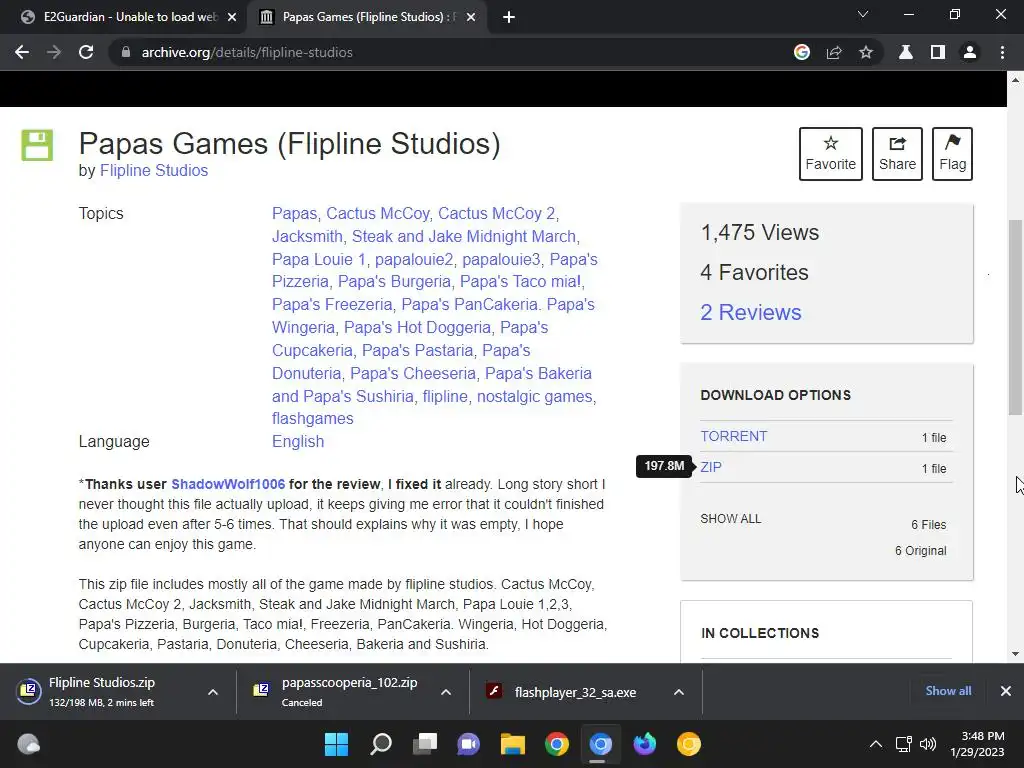The width and height of the screenshot is (1024, 768).
Task: Click the scrollbar up arrow
Action: (x=1015, y=80)
